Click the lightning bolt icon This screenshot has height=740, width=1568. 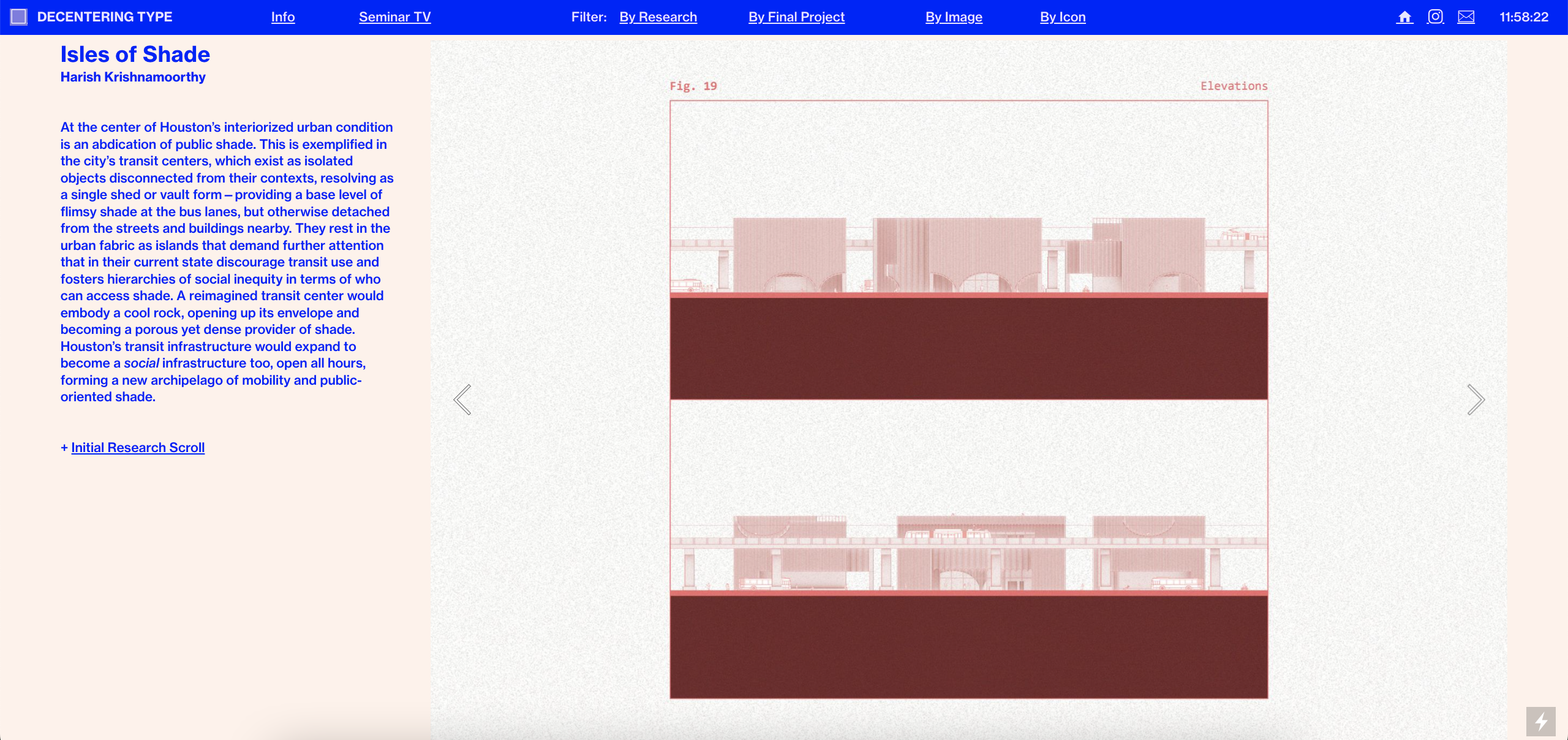coord(1540,721)
